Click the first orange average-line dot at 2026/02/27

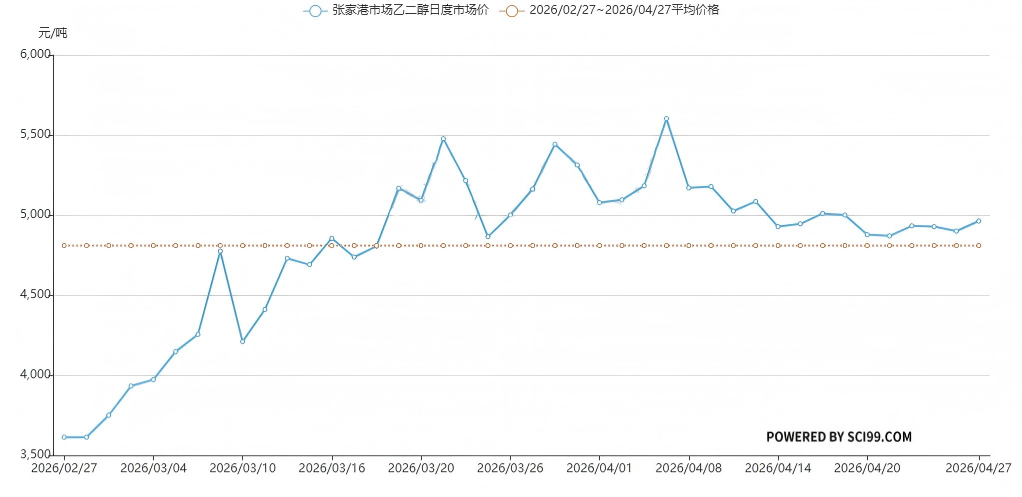[64, 245]
